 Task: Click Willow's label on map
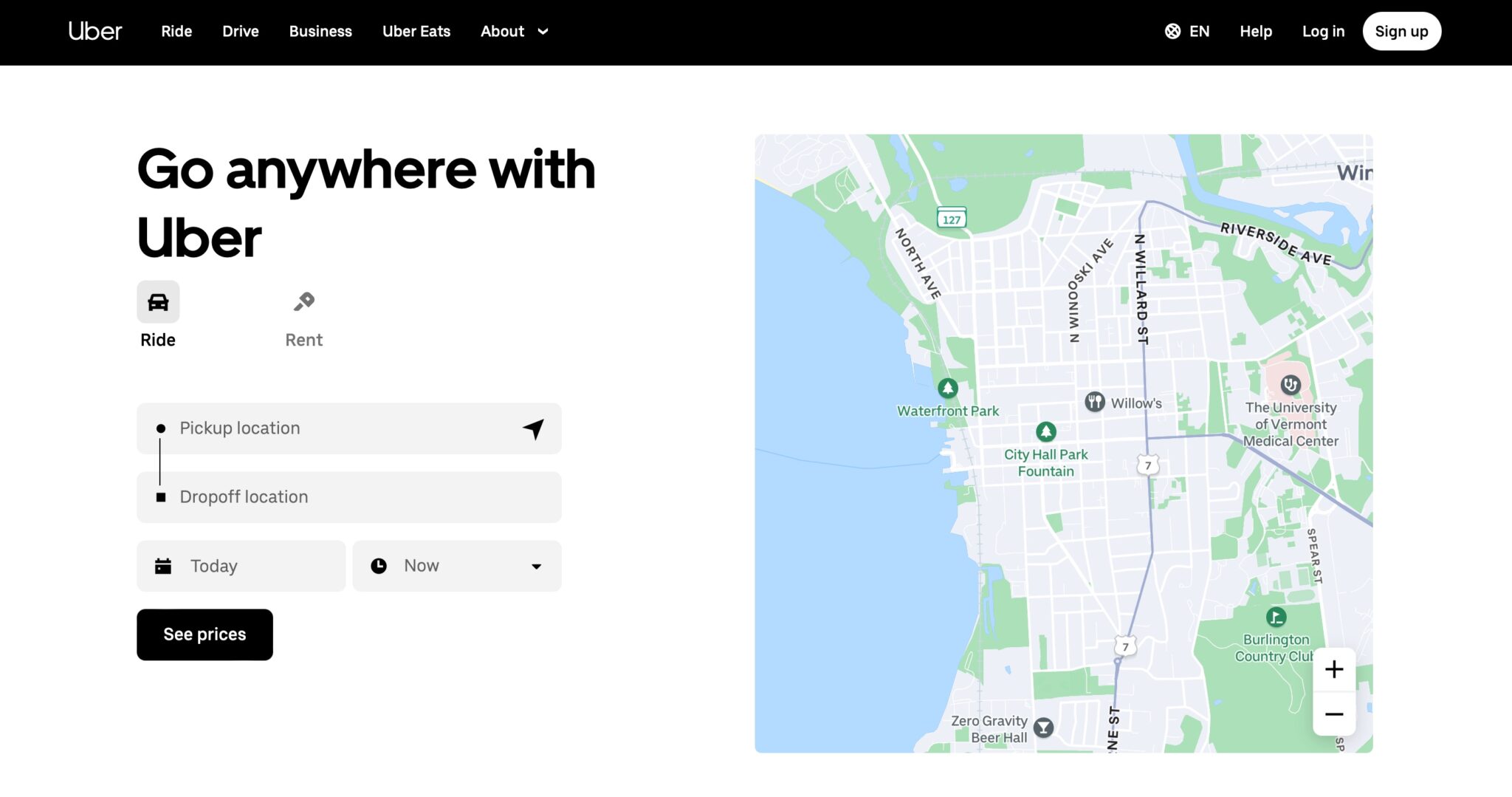(x=1136, y=403)
